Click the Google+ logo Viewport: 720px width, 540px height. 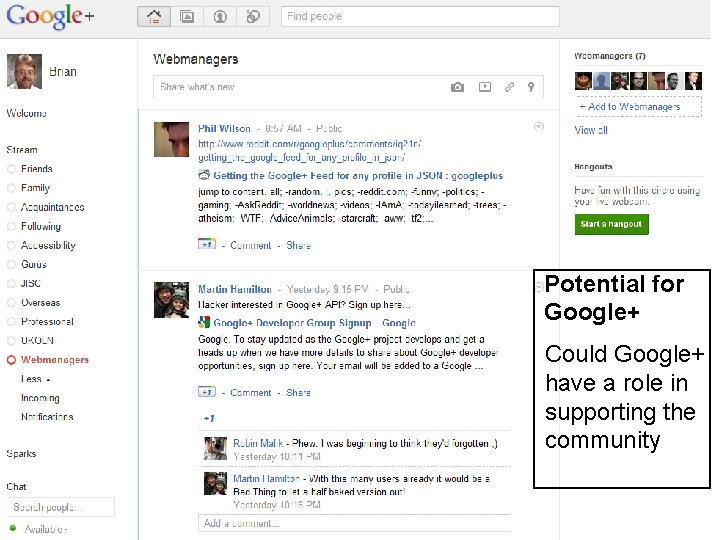pos(50,17)
